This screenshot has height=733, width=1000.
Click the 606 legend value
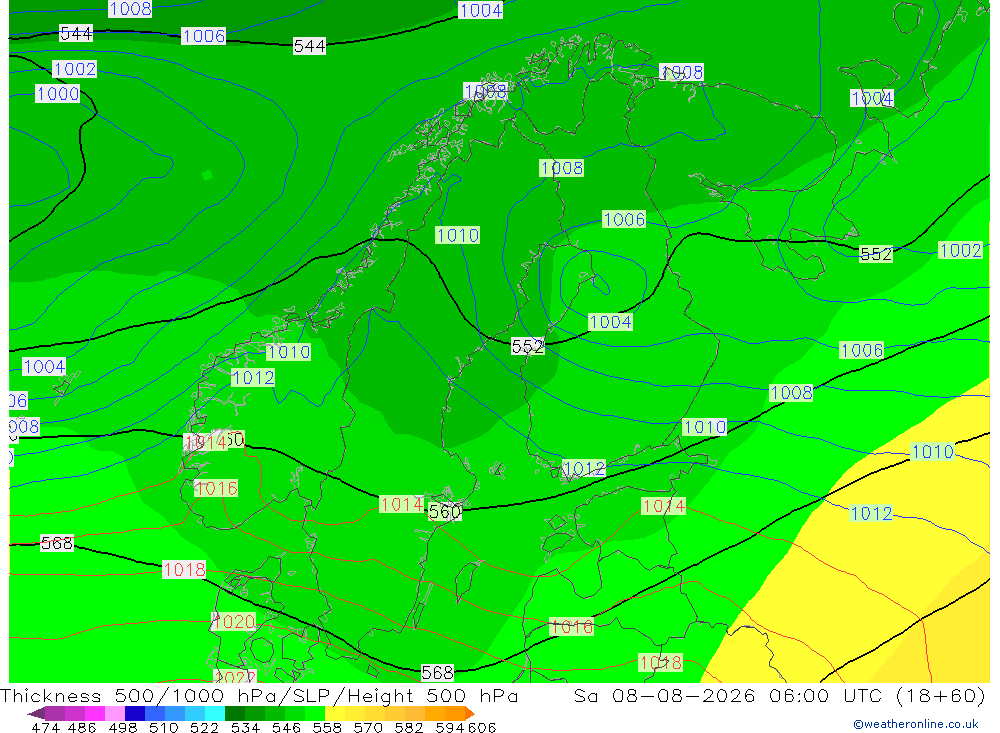click(482, 727)
